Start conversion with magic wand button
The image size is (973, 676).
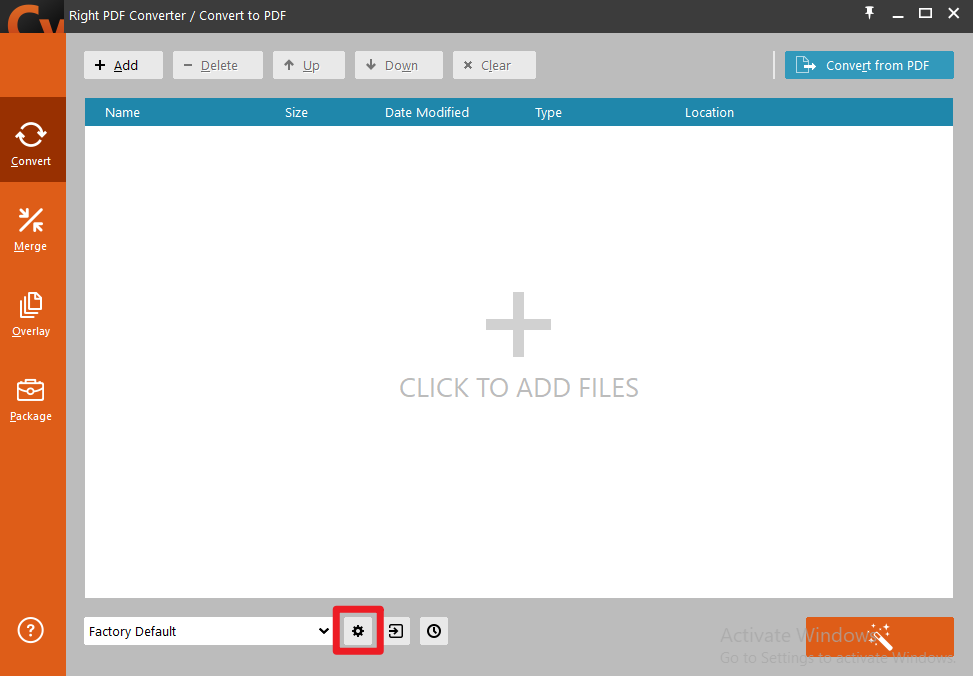(x=879, y=636)
